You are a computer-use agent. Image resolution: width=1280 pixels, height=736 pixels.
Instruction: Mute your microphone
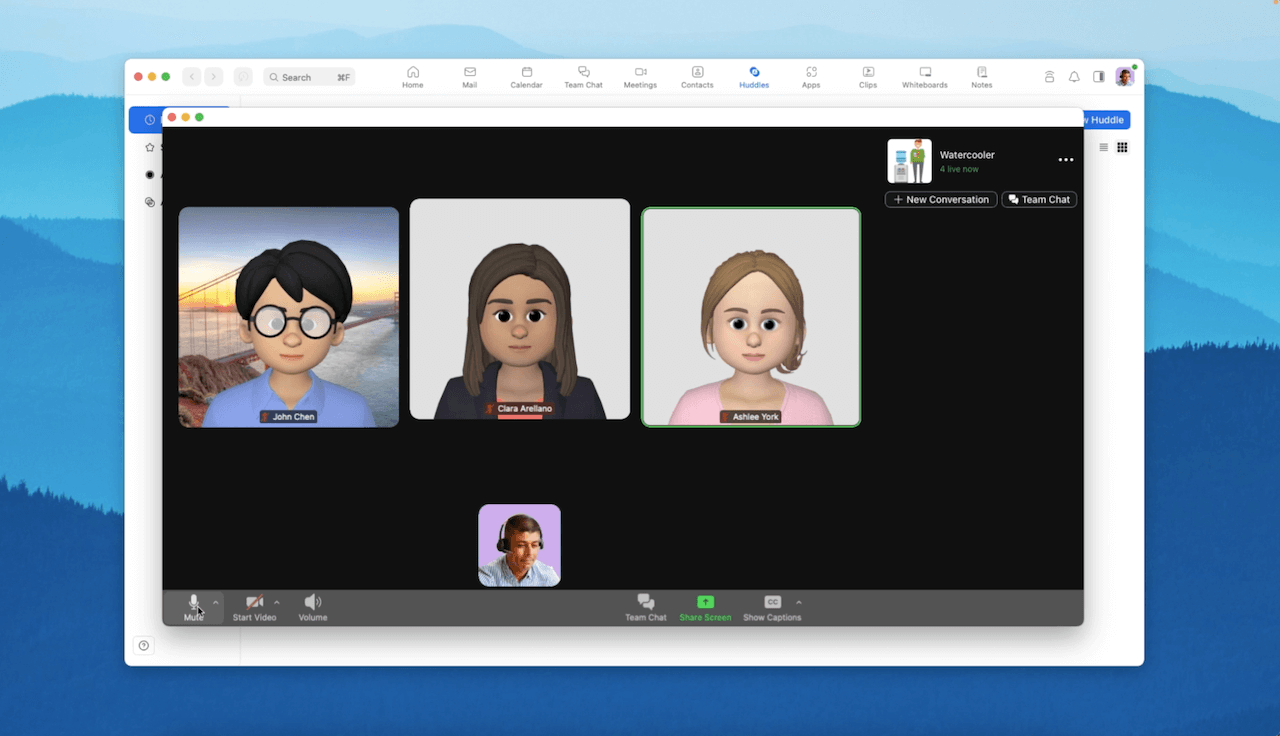(193, 607)
